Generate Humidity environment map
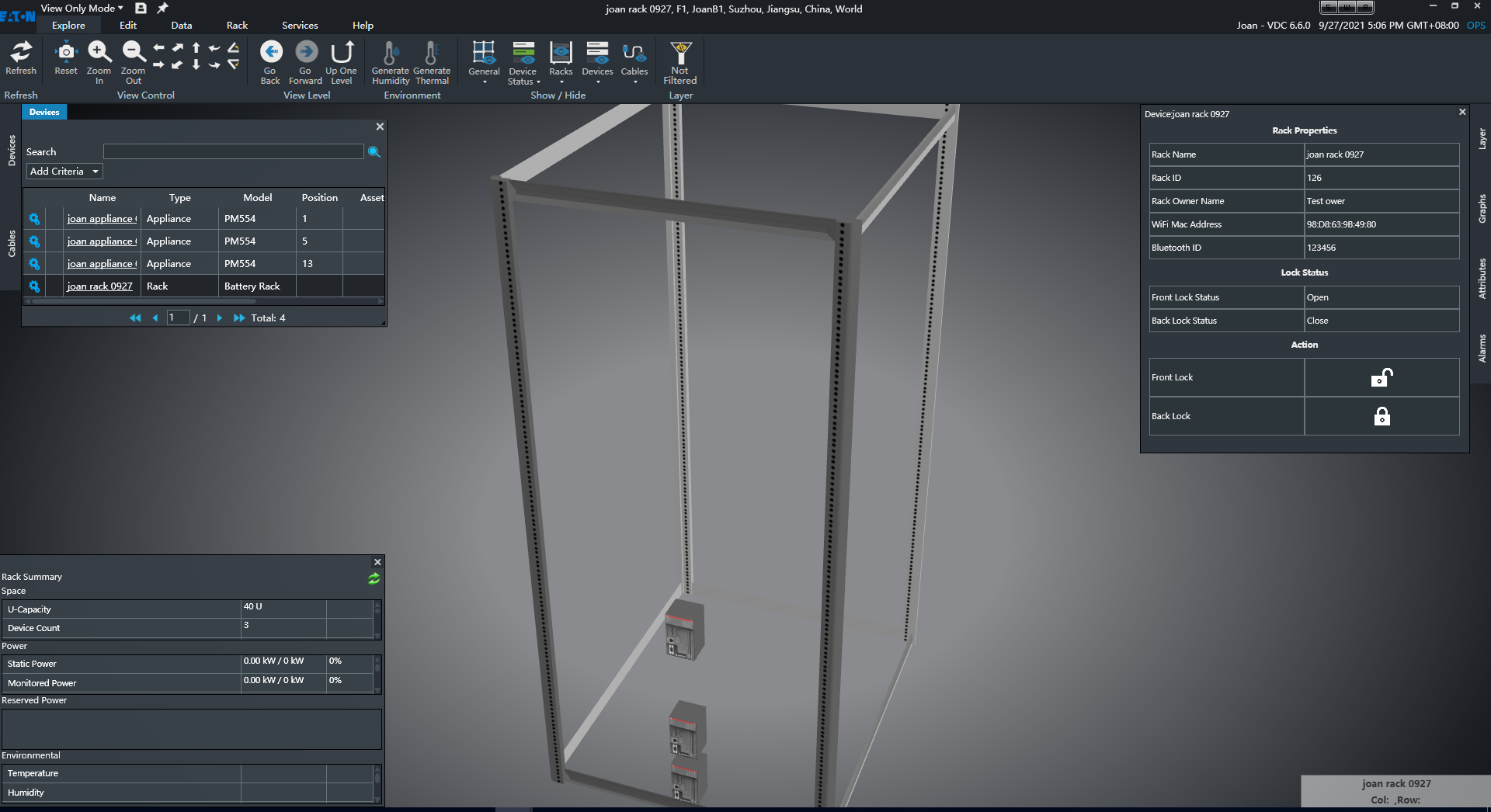This screenshot has width=1491, height=812. (390, 53)
